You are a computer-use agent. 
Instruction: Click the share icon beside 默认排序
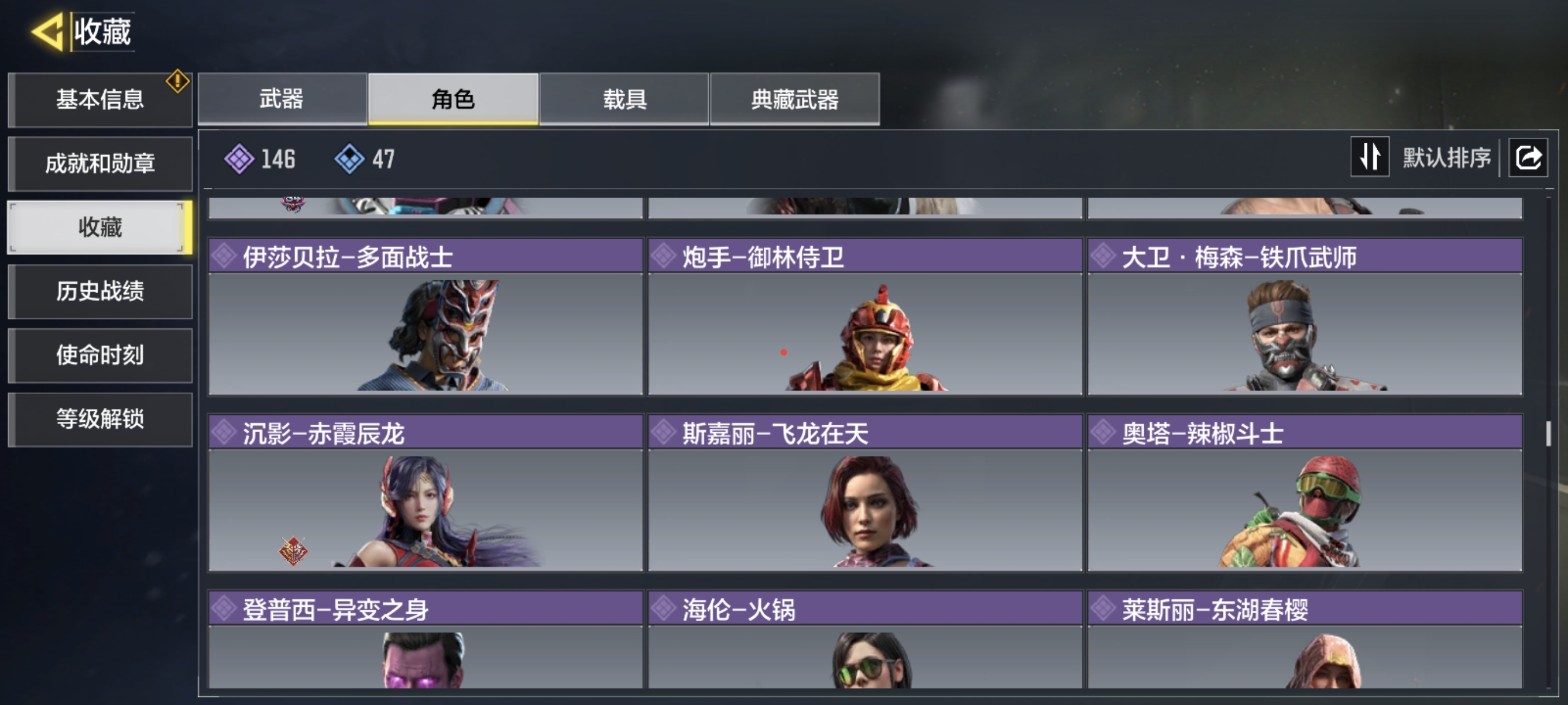tap(1528, 158)
